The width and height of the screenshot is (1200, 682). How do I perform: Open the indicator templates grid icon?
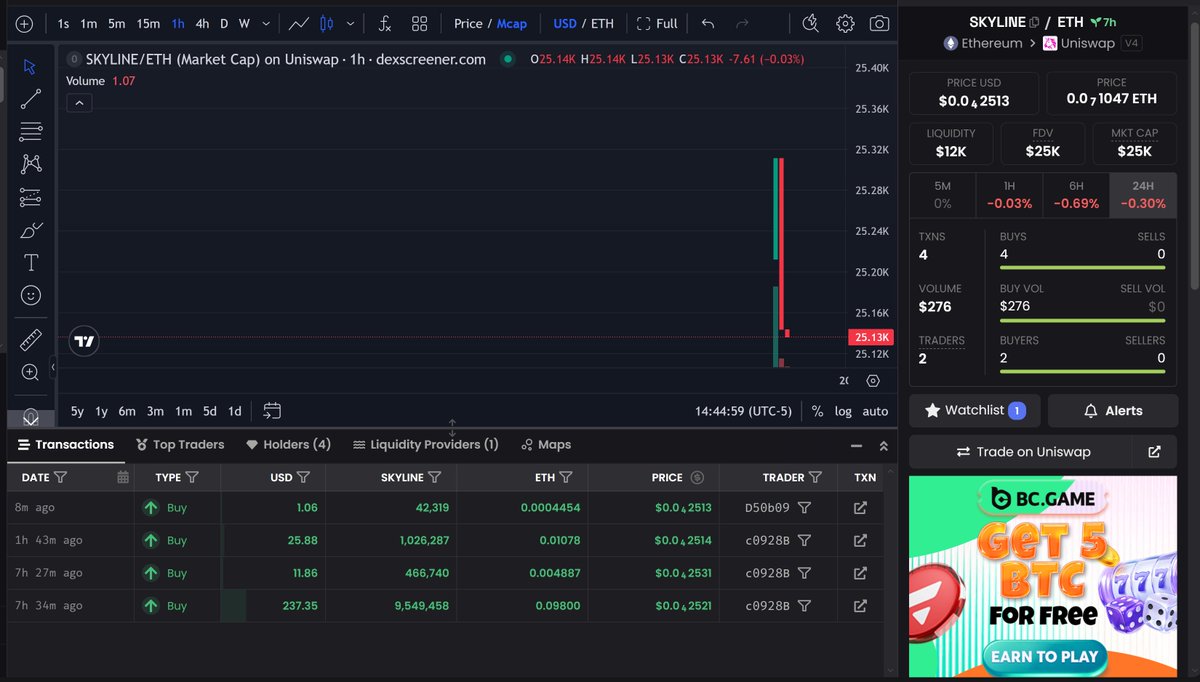point(420,23)
